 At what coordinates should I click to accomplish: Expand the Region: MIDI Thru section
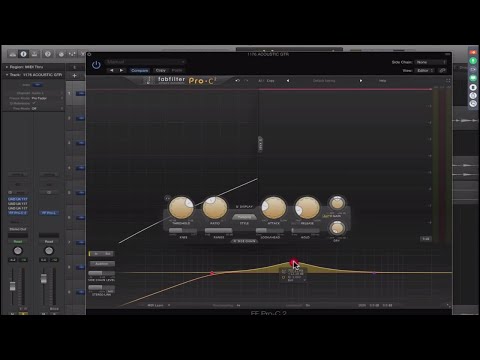click(7, 67)
